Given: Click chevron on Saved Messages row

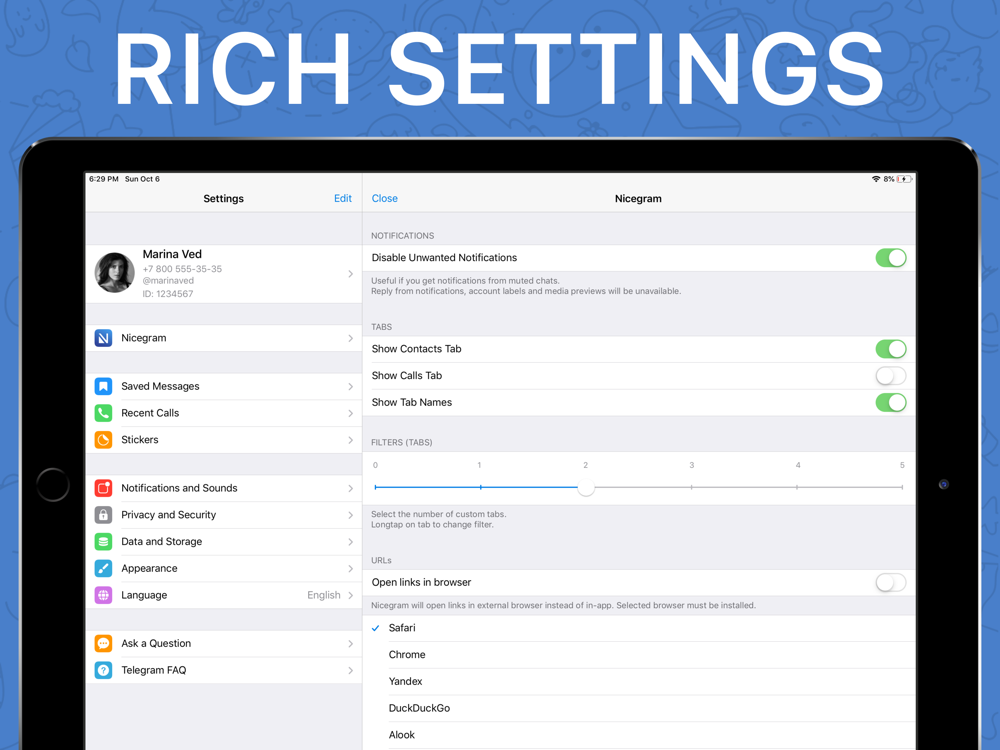Looking at the screenshot, I should (x=351, y=387).
